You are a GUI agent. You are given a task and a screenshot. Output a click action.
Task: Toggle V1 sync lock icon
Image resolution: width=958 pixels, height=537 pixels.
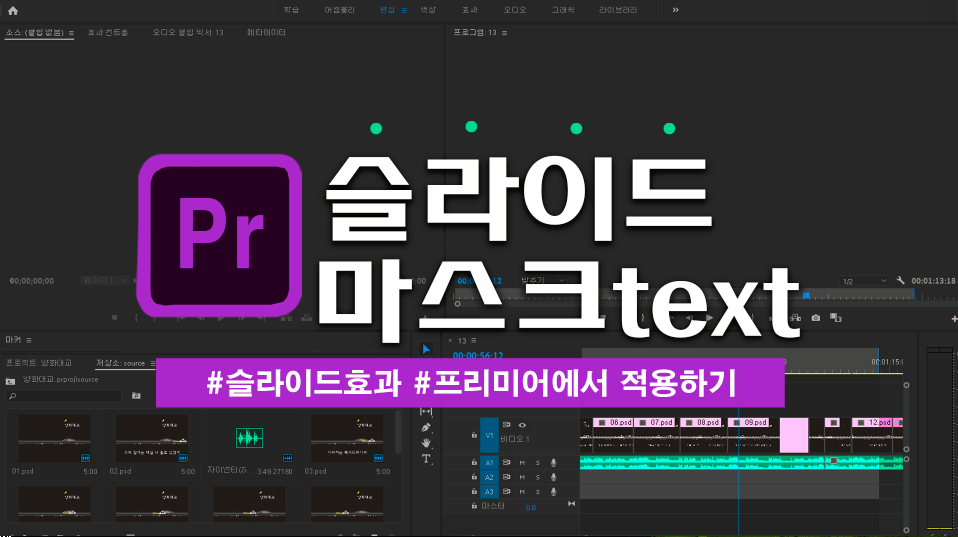(506, 425)
